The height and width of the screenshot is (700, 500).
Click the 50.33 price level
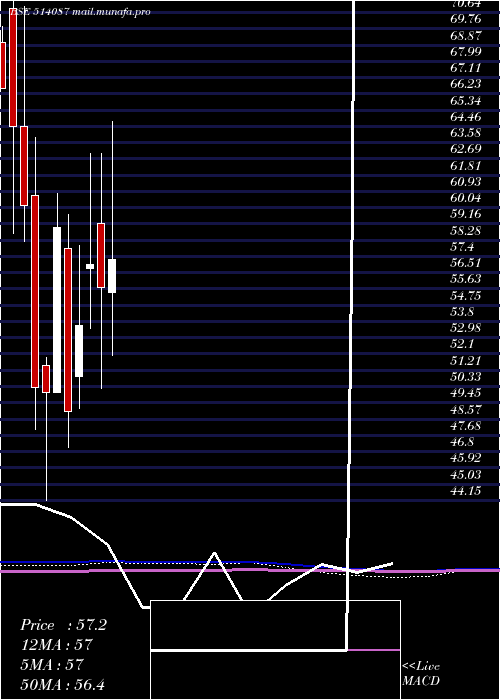click(466, 376)
